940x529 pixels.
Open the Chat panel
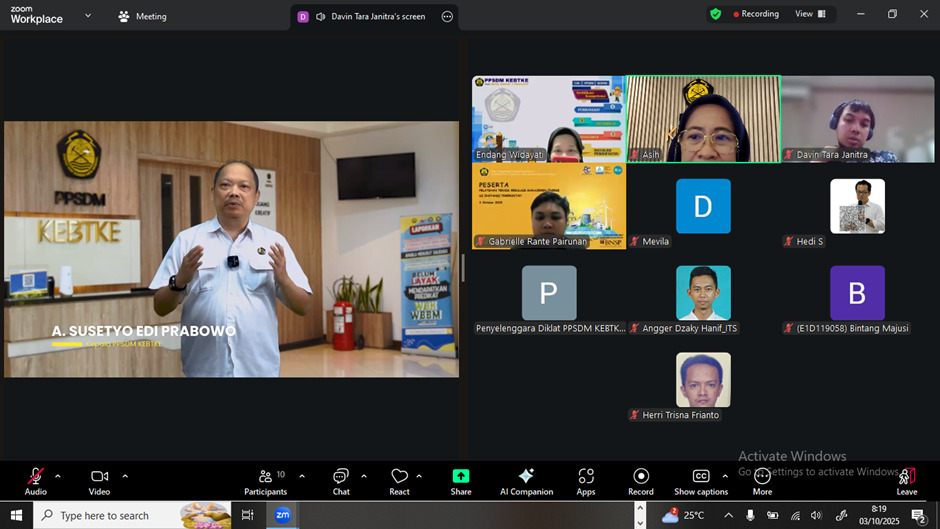[x=341, y=480]
